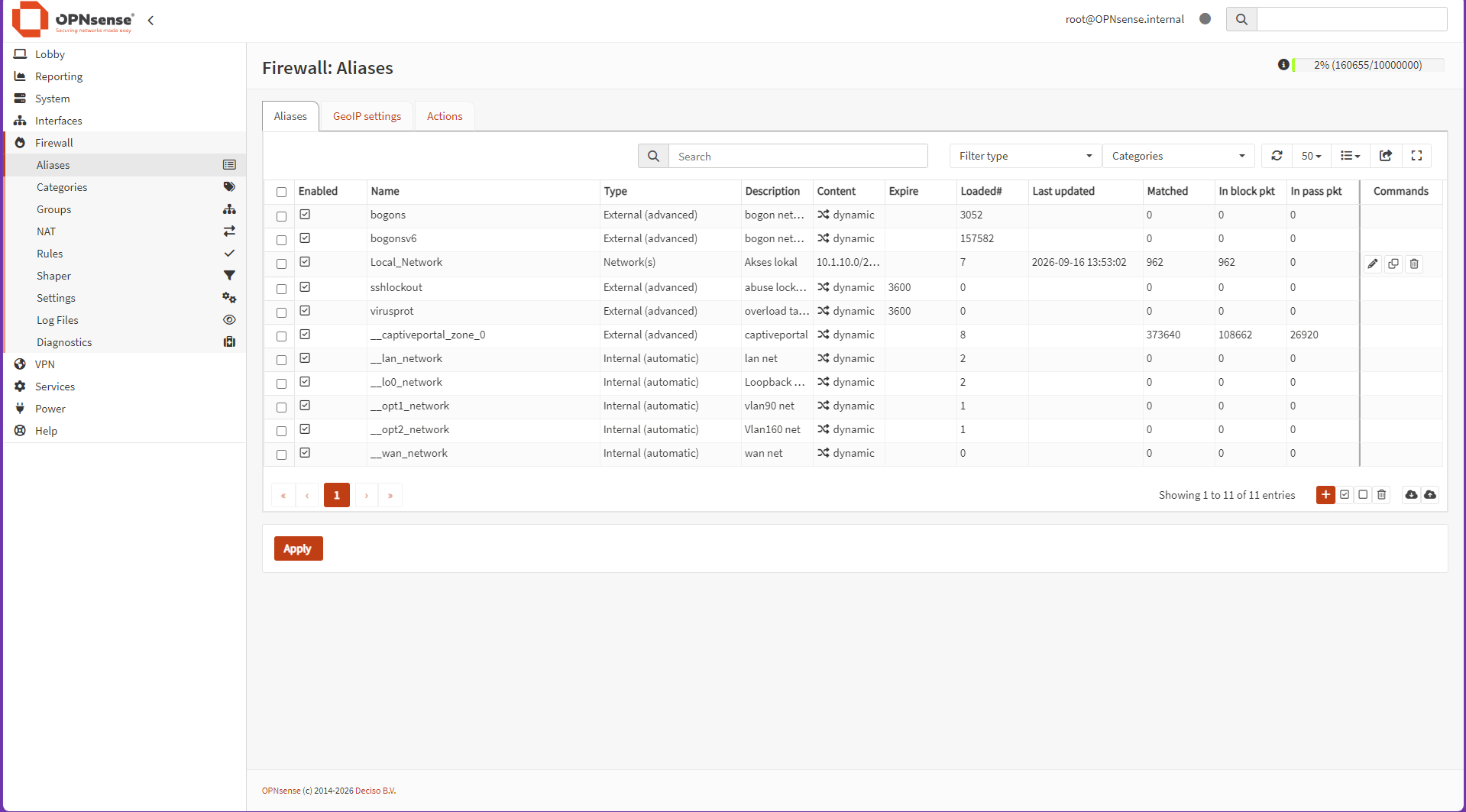Open the Categories filter dropdown
The width and height of the screenshot is (1466, 812).
tap(1178, 156)
